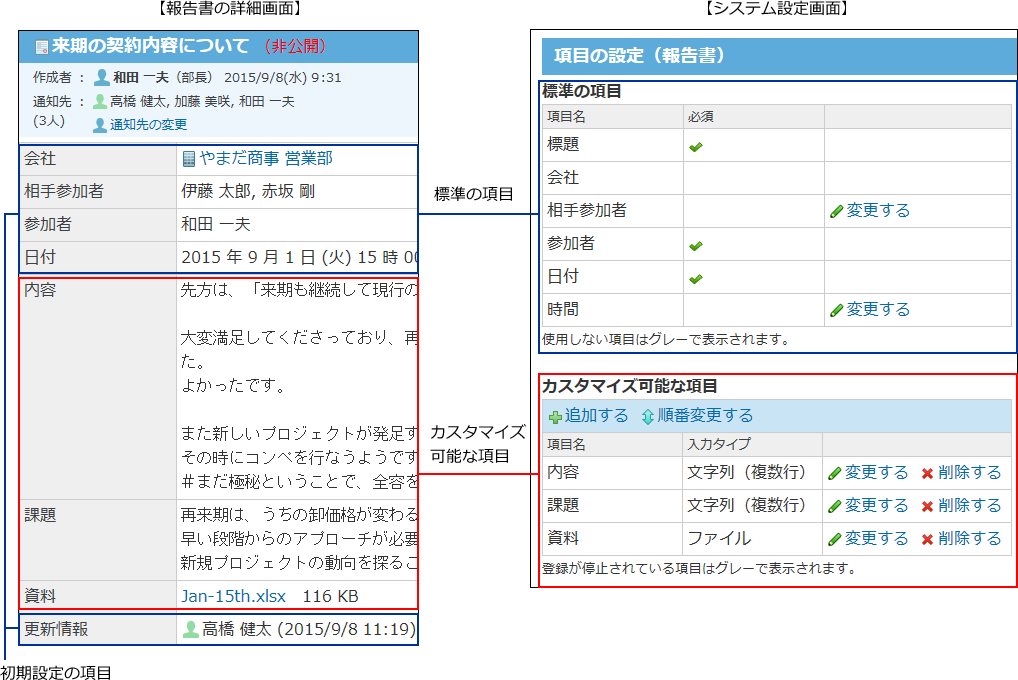Click the pencil icon in the 時間 row
This screenshot has width=1018, height=680.
tap(836, 310)
